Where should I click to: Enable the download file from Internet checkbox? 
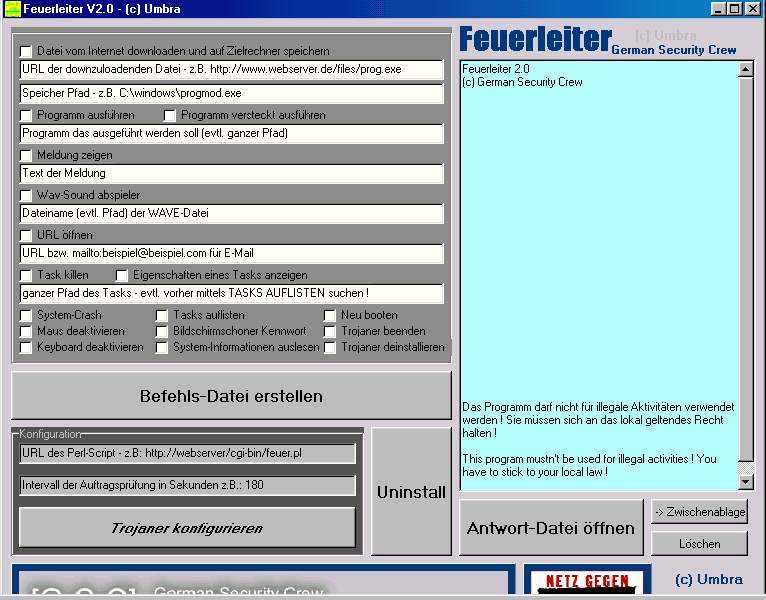pos(26,51)
